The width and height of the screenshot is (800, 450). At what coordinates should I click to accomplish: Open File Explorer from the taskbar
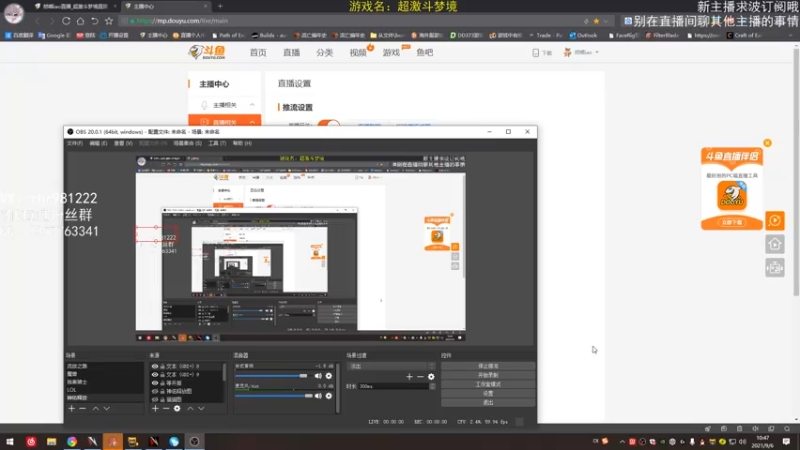(x=52, y=441)
